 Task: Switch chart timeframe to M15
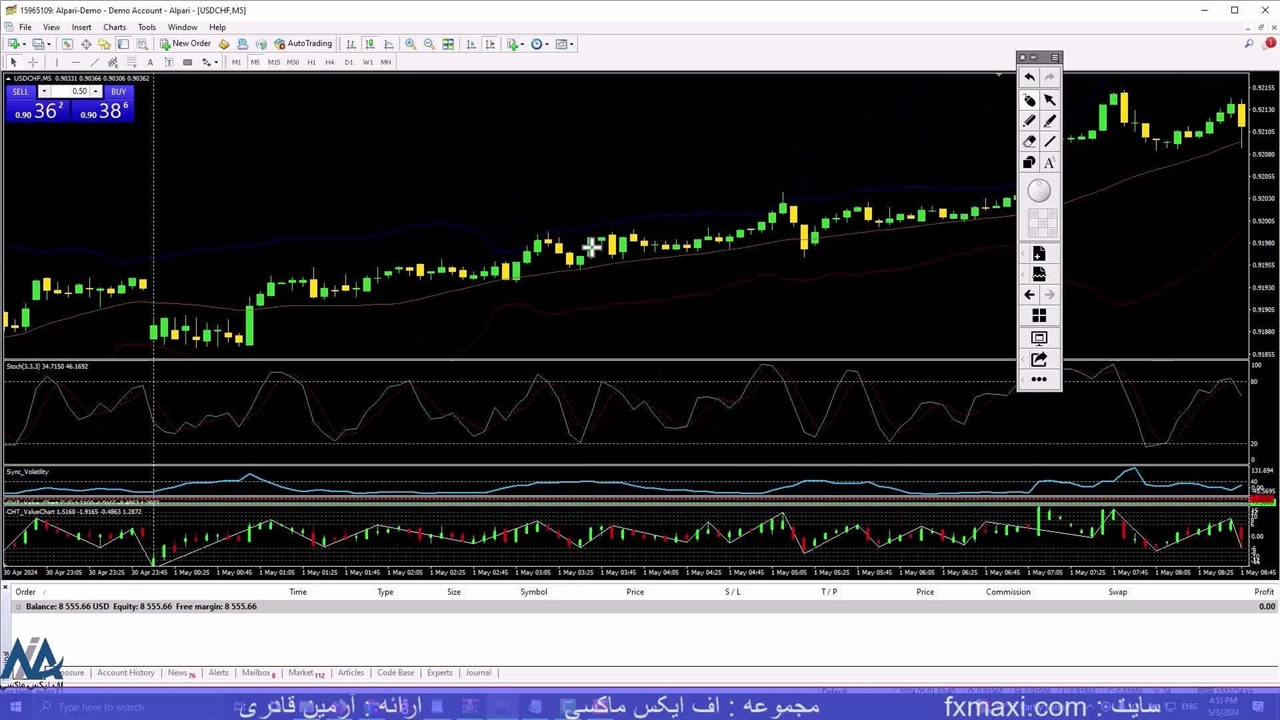(x=273, y=62)
